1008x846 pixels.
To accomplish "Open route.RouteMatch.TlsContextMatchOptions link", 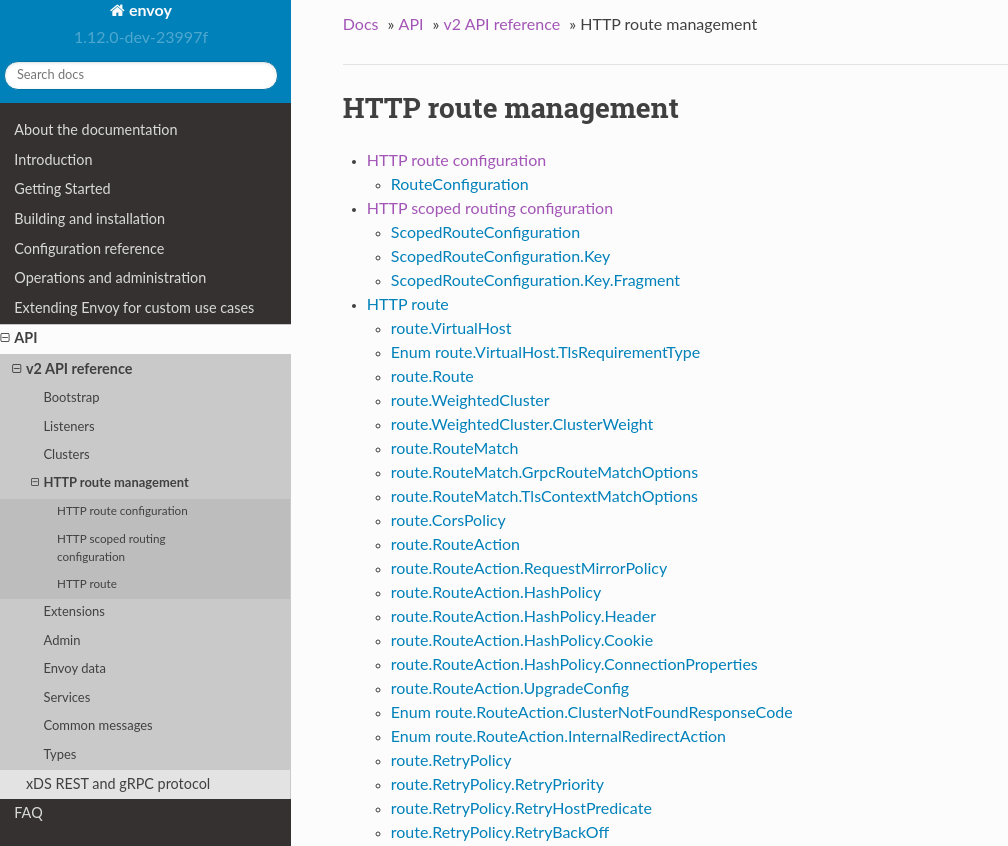I will click(544, 497).
